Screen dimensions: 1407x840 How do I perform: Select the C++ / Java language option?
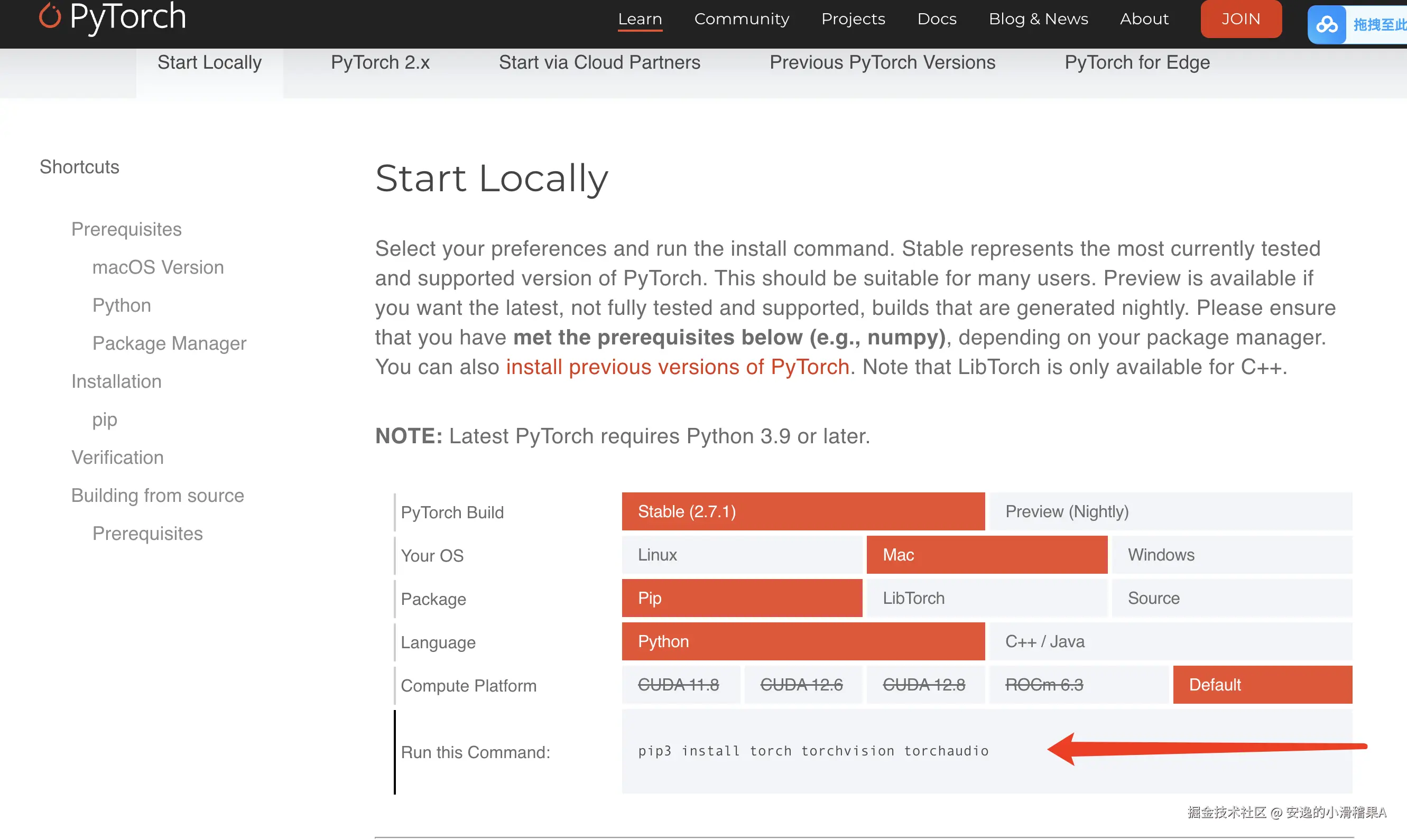click(1170, 641)
